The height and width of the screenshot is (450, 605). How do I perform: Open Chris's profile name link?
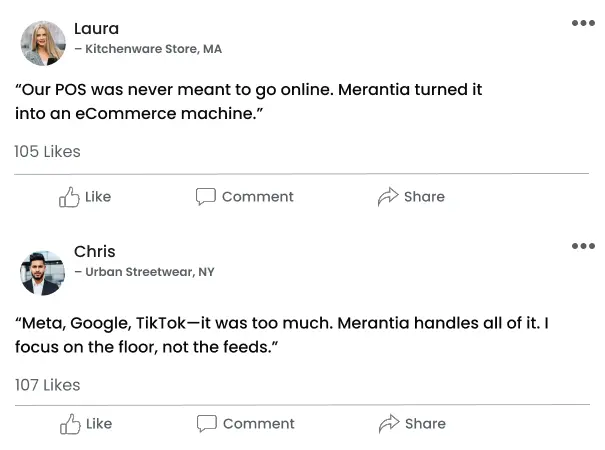tap(94, 251)
